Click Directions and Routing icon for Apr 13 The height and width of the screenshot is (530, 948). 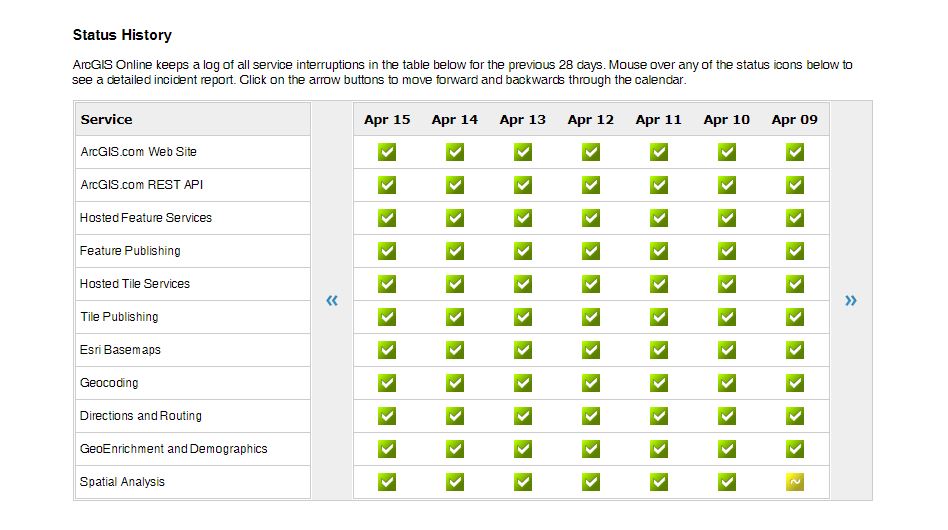523,416
